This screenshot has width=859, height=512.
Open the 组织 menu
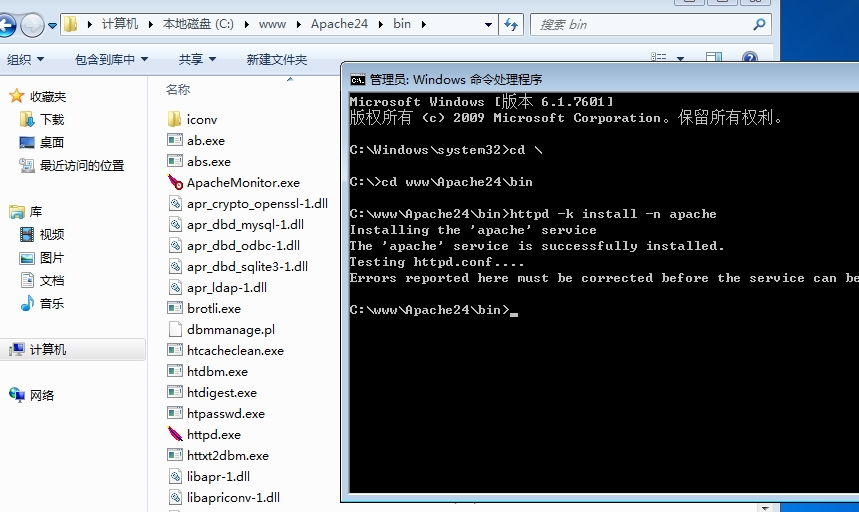[x=25, y=59]
